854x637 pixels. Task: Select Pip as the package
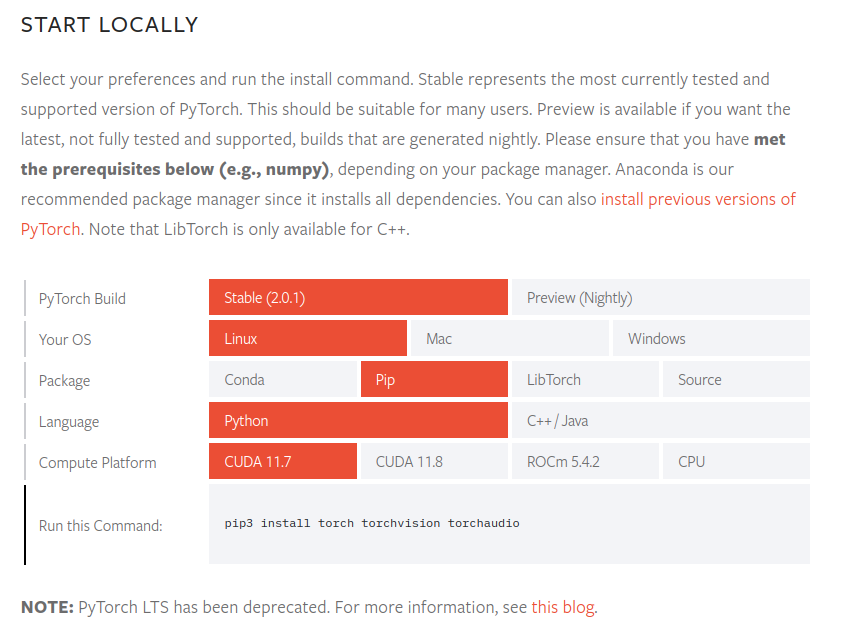(x=433, y=380)
